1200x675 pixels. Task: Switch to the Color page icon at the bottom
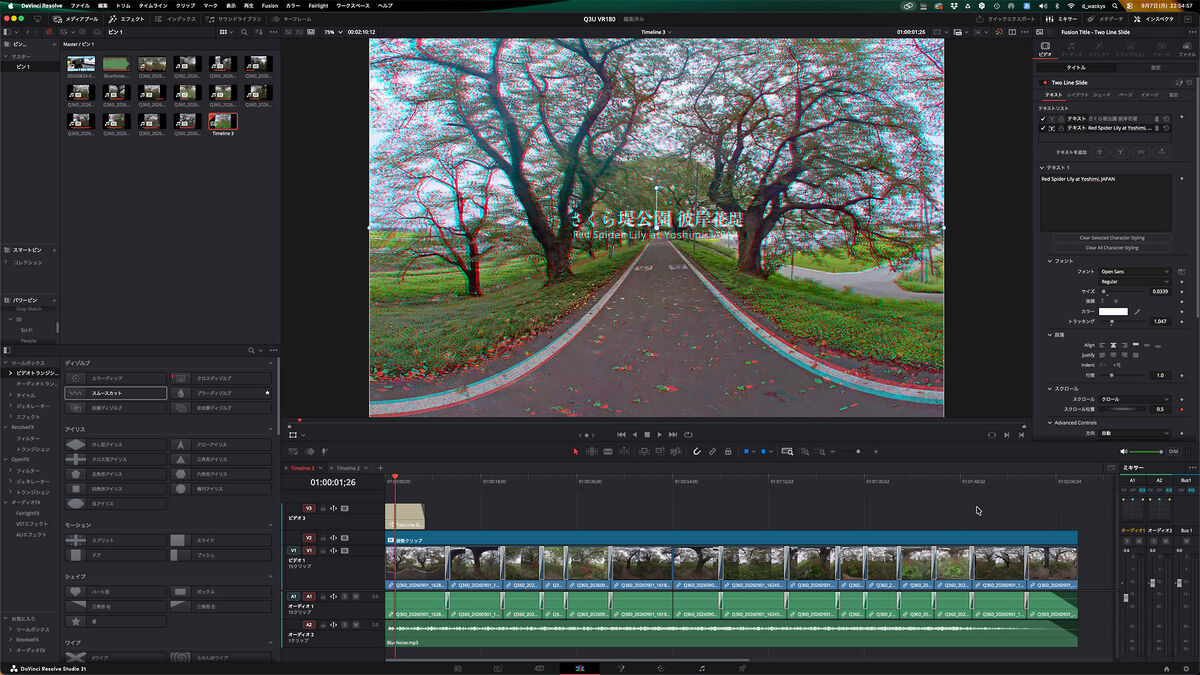[661, 667]
